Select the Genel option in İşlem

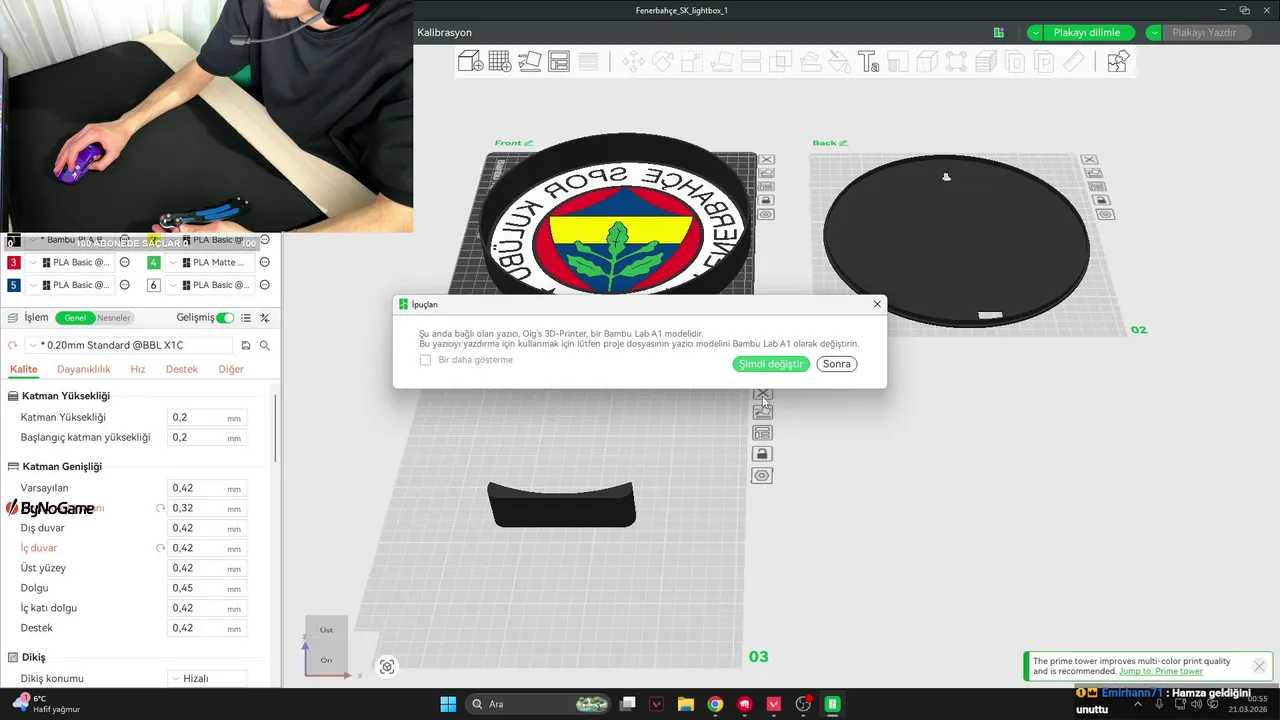[x=75, y=318]
